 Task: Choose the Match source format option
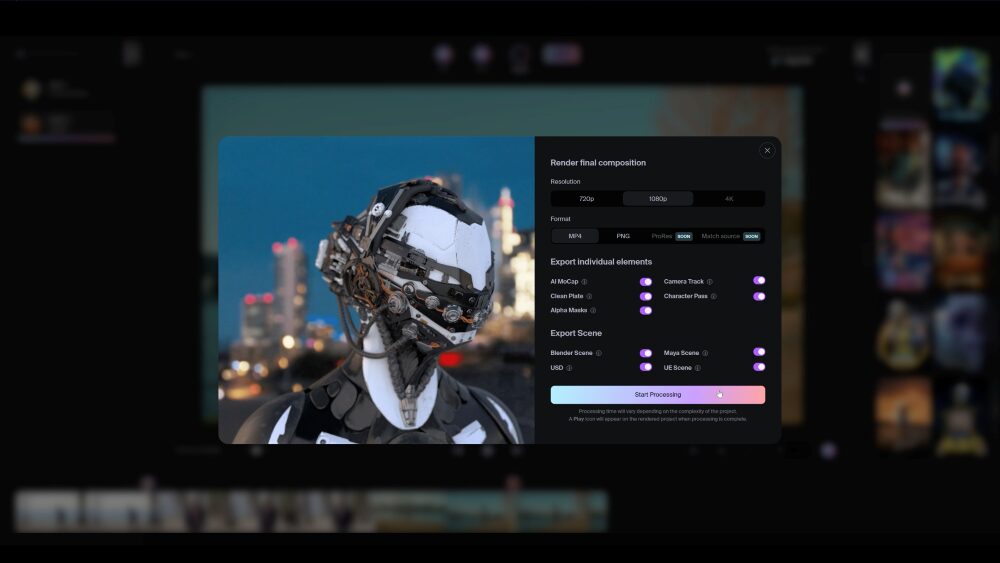click(731, 237)
